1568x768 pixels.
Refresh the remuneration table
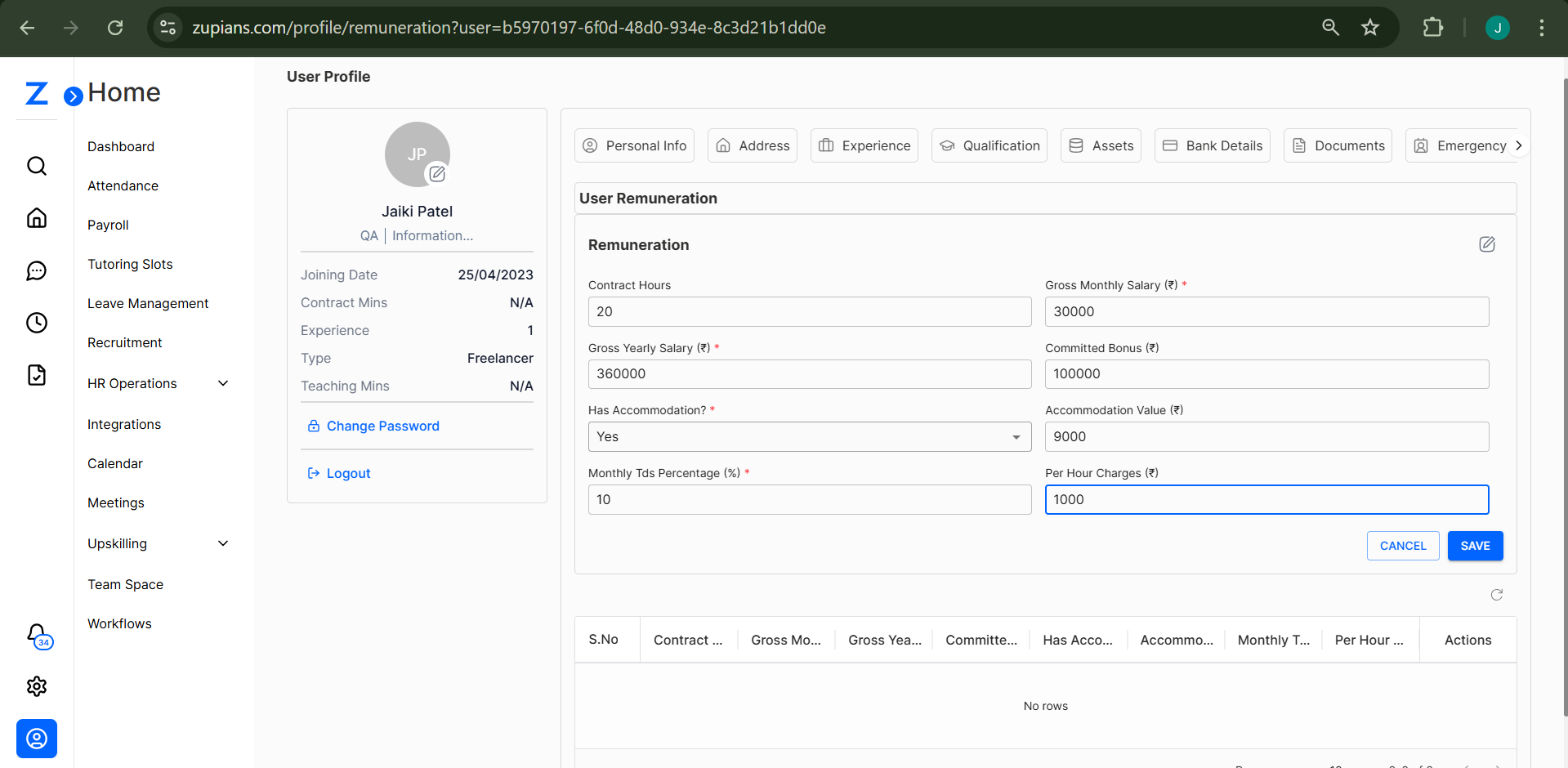[1497, 595]
